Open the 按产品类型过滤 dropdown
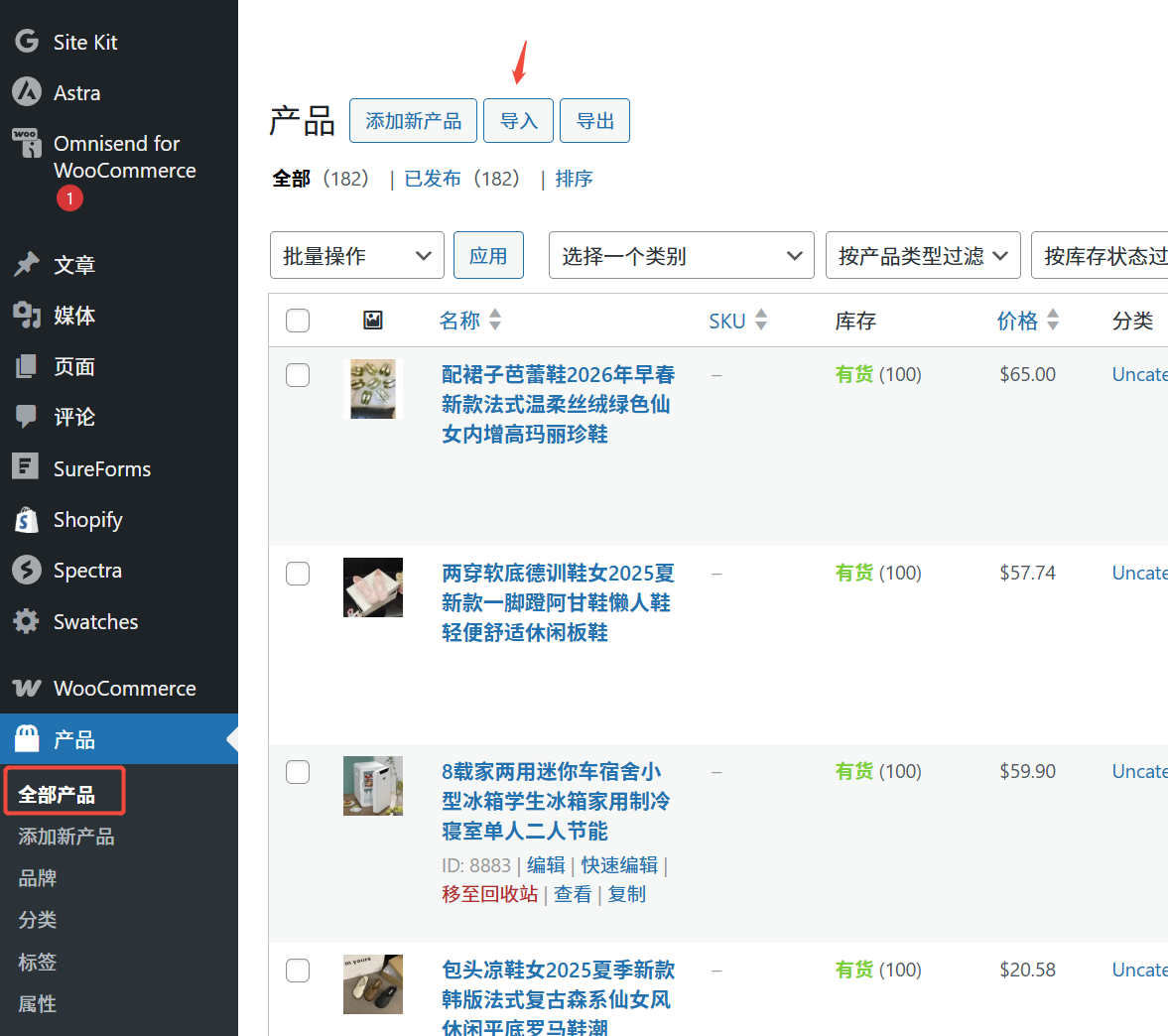1168x1036 pixels. pos(923,255)
